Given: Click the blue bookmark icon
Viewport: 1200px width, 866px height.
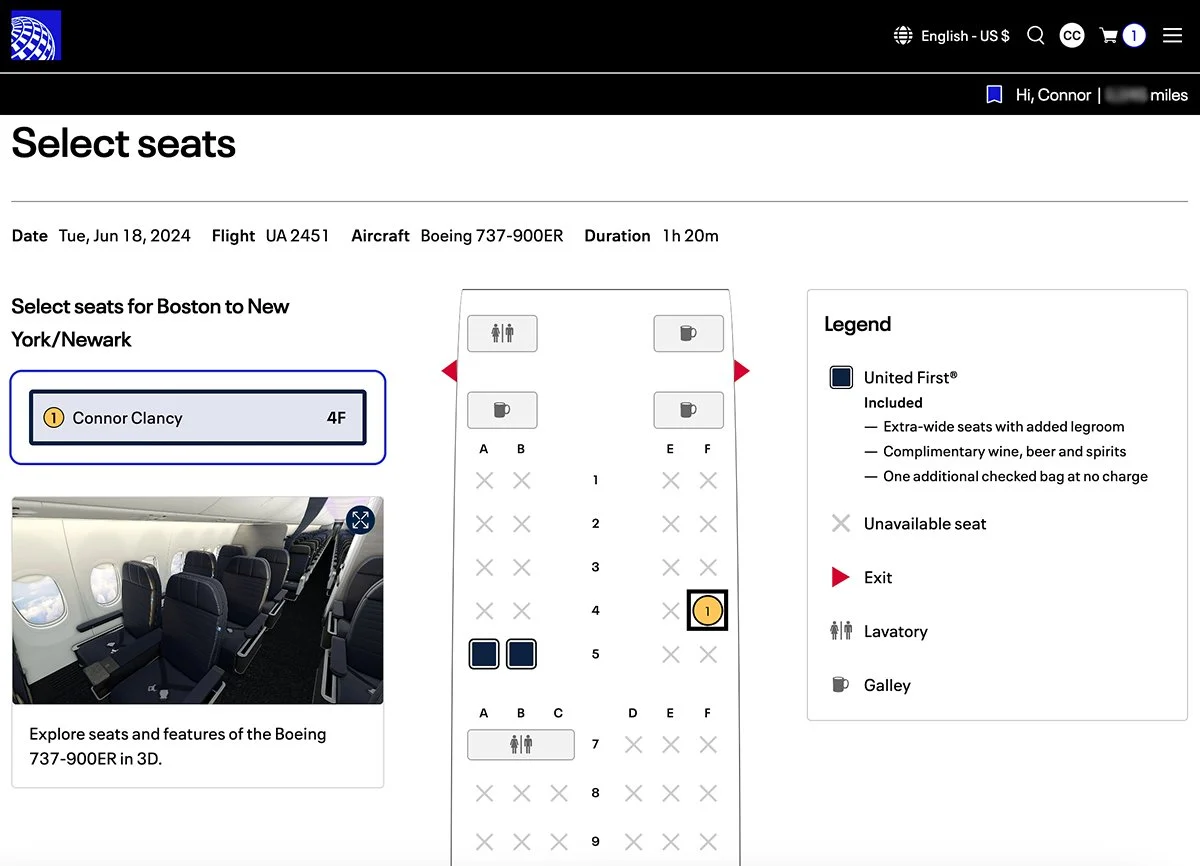Looking at the screenshot, I should point(994,95).
